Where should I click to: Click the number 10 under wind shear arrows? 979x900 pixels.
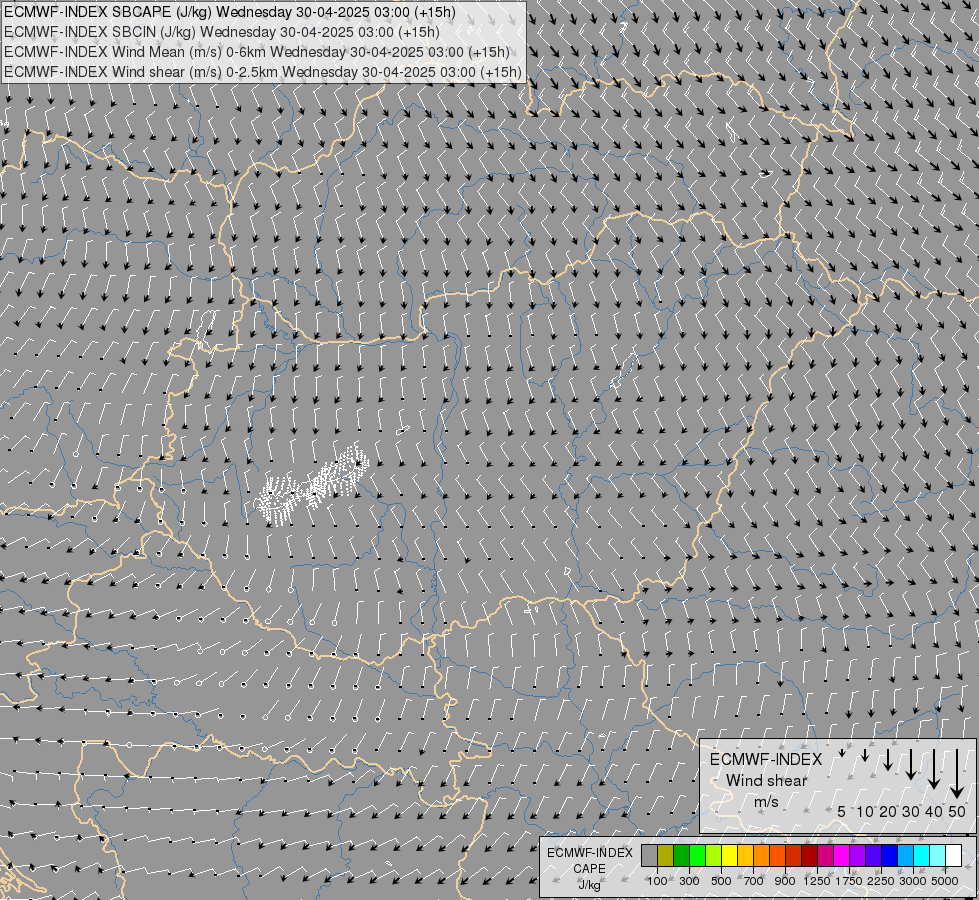[x=865, y=811]
